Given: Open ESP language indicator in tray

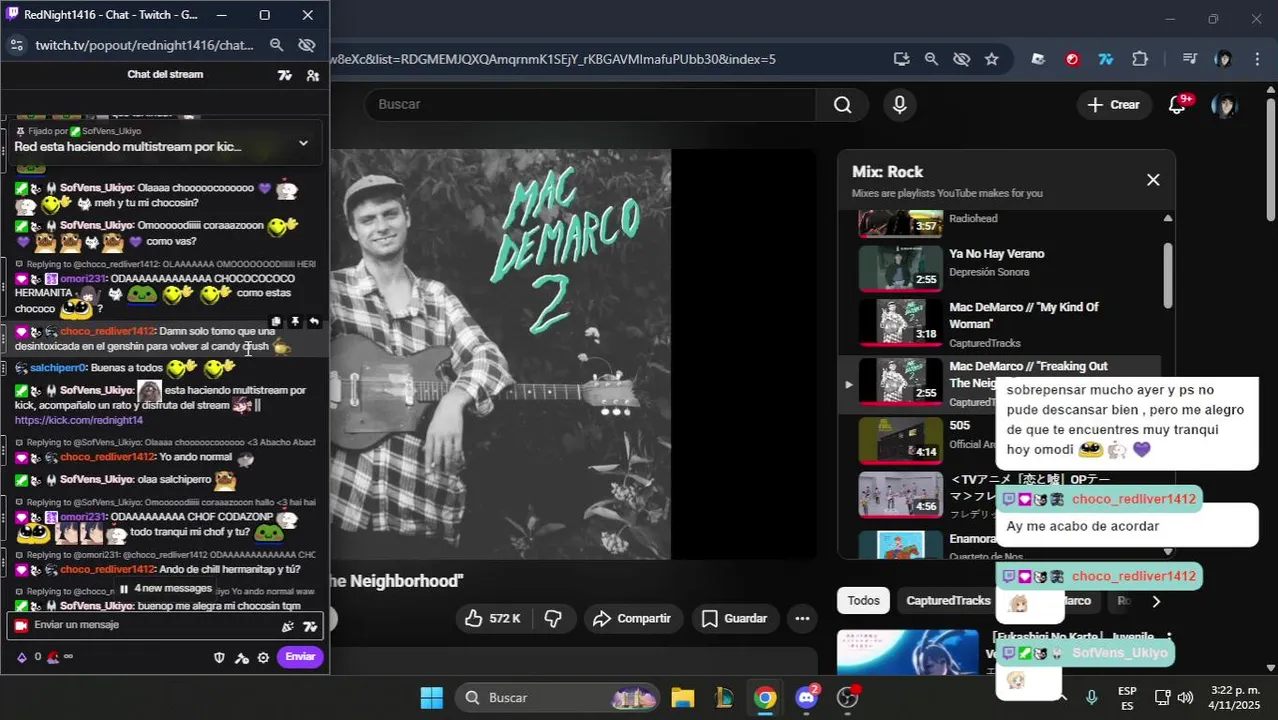Looking at the screenshot, I should point(1127,697).
